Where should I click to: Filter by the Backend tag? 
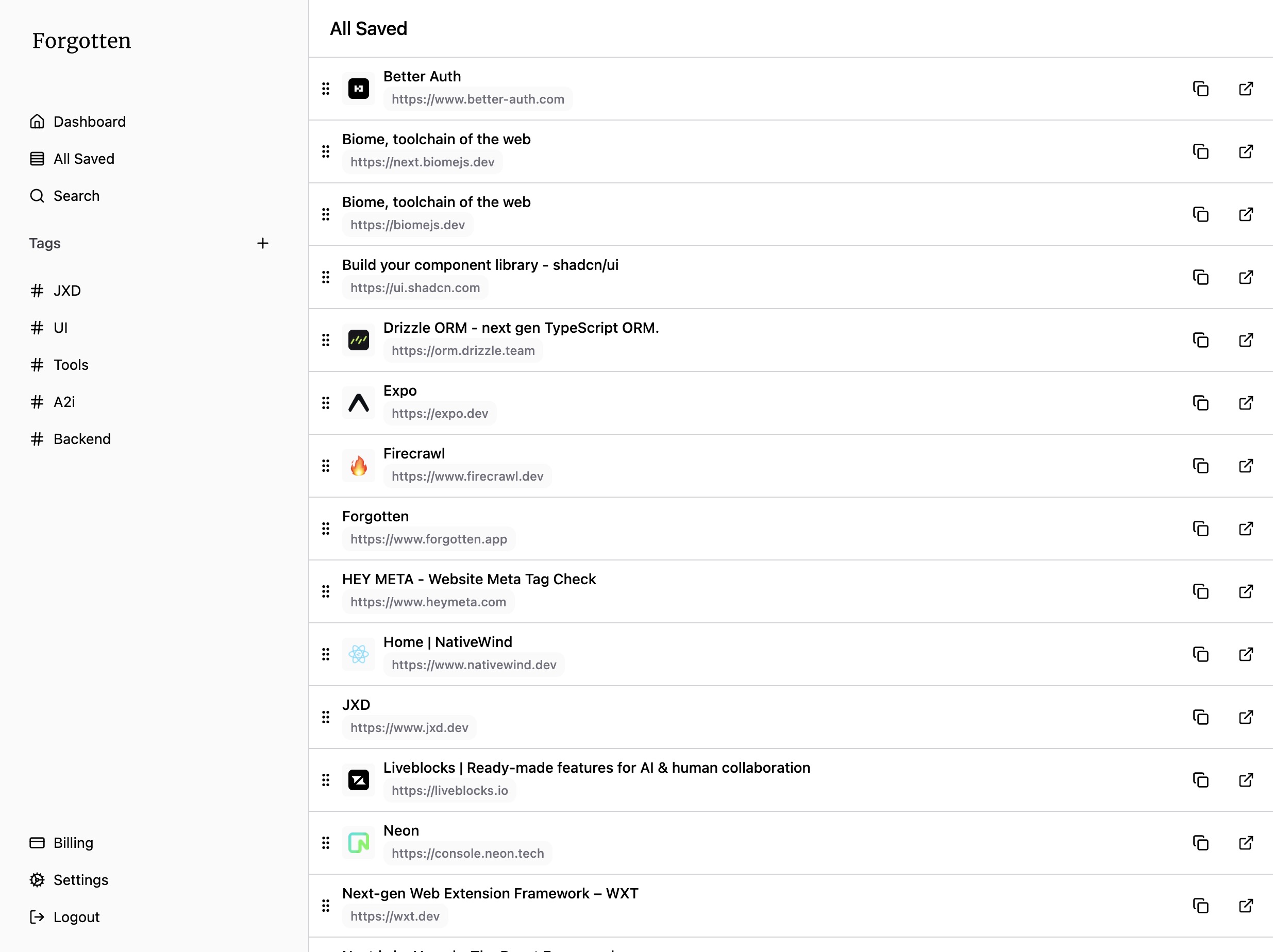point(70,439)
